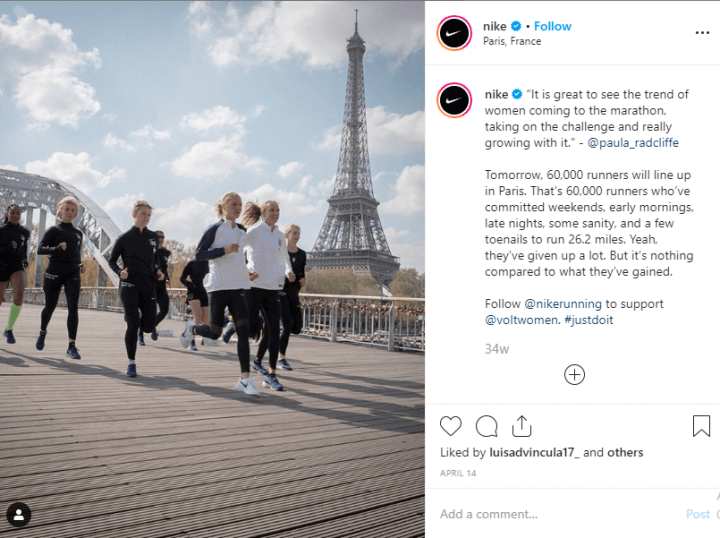The width and height of the screenshot is (720, 538).
Task: Share the post via share icon
Action: click(x=522, y=426)
